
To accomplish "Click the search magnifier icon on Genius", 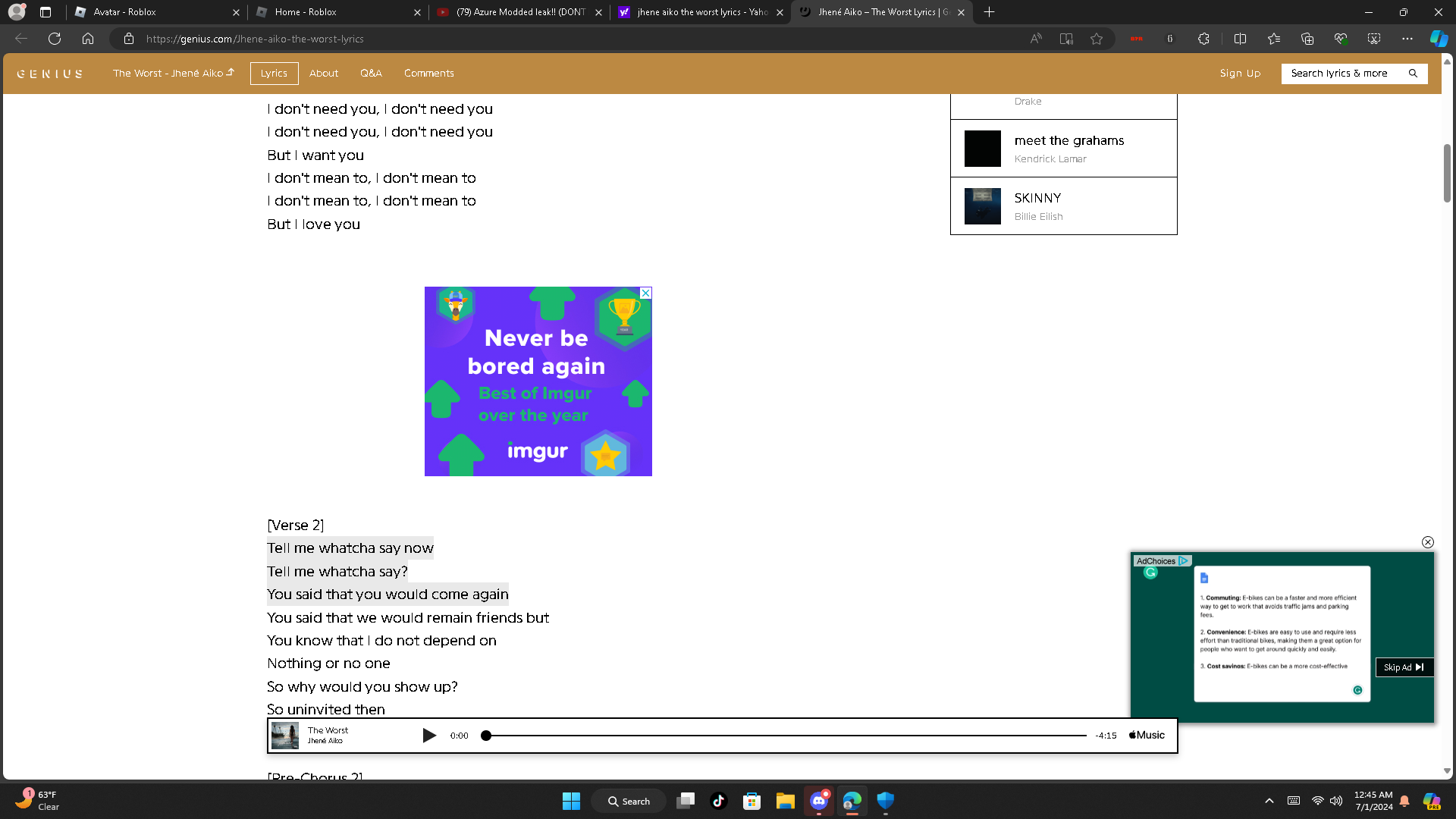I will click(x=1413, y=74).
